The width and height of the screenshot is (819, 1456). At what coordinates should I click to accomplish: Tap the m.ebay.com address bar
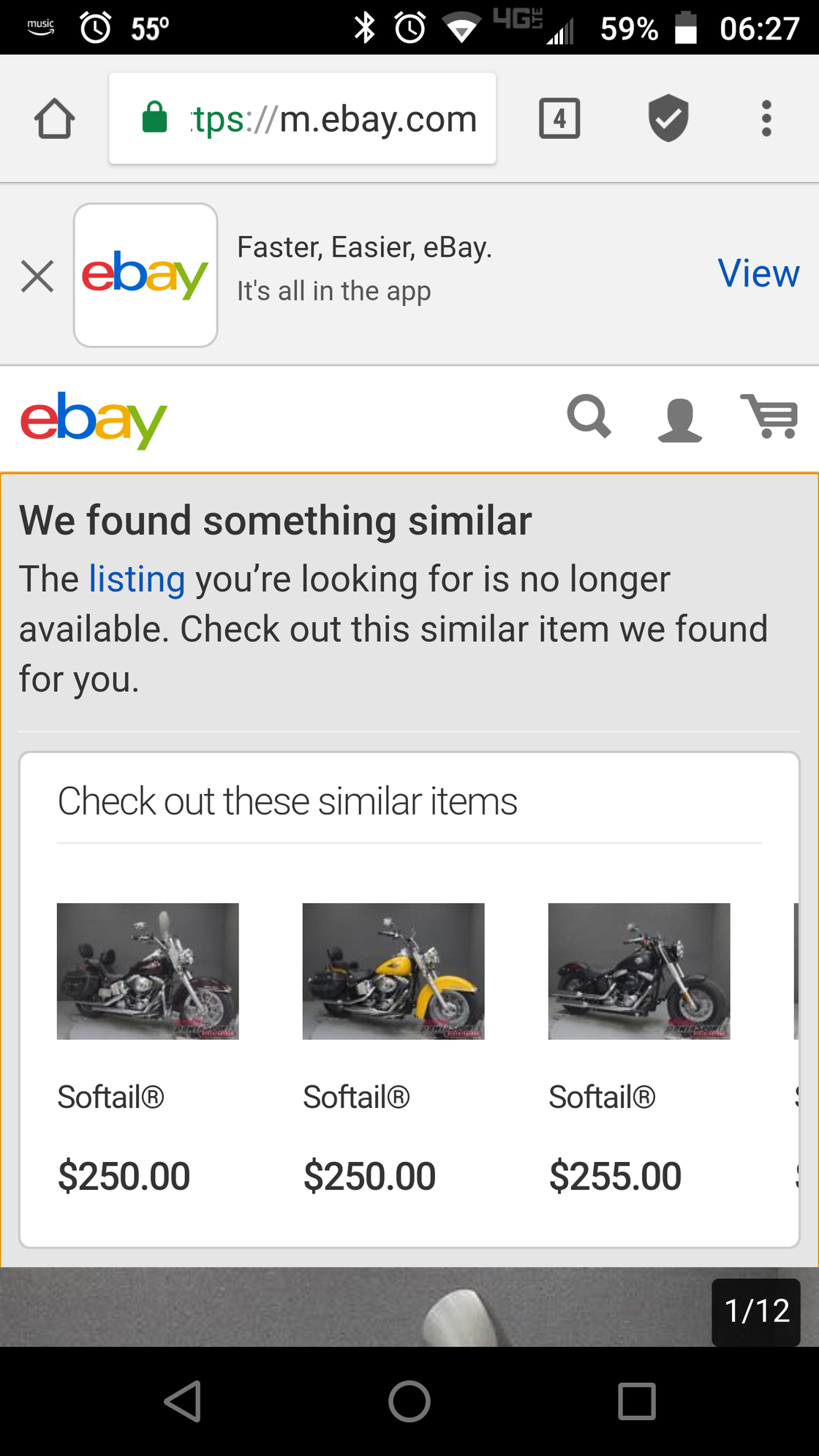[303, 118]
